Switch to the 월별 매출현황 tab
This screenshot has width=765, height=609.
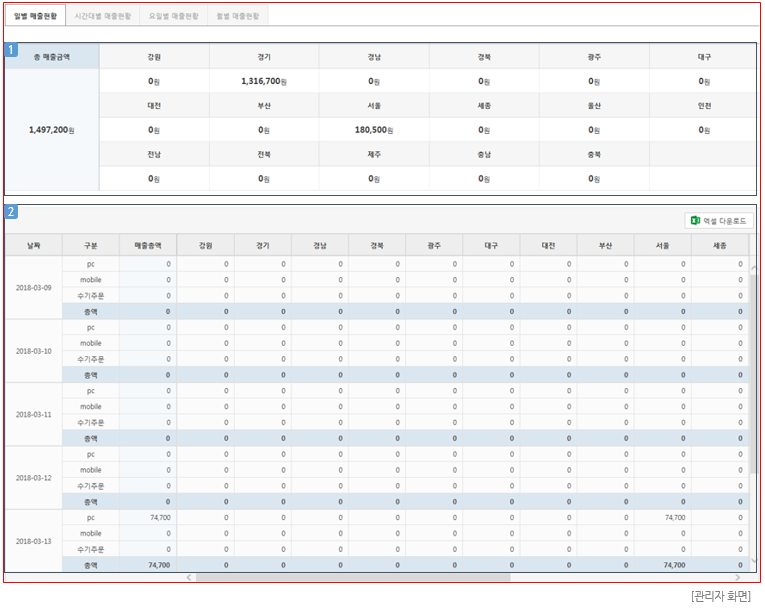click(x=238, y=16)
